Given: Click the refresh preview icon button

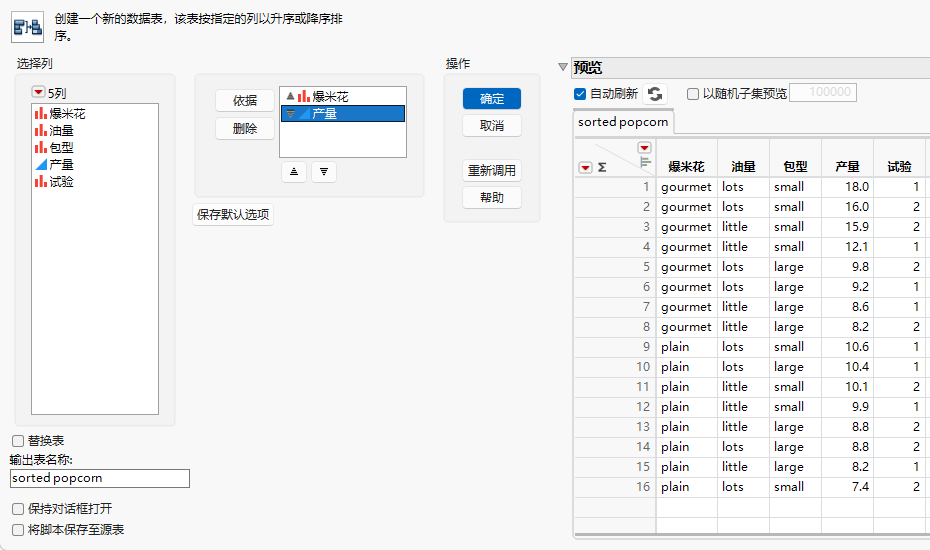Looking at the screenshot, I should pyautogui.click(x=655, y=94).
